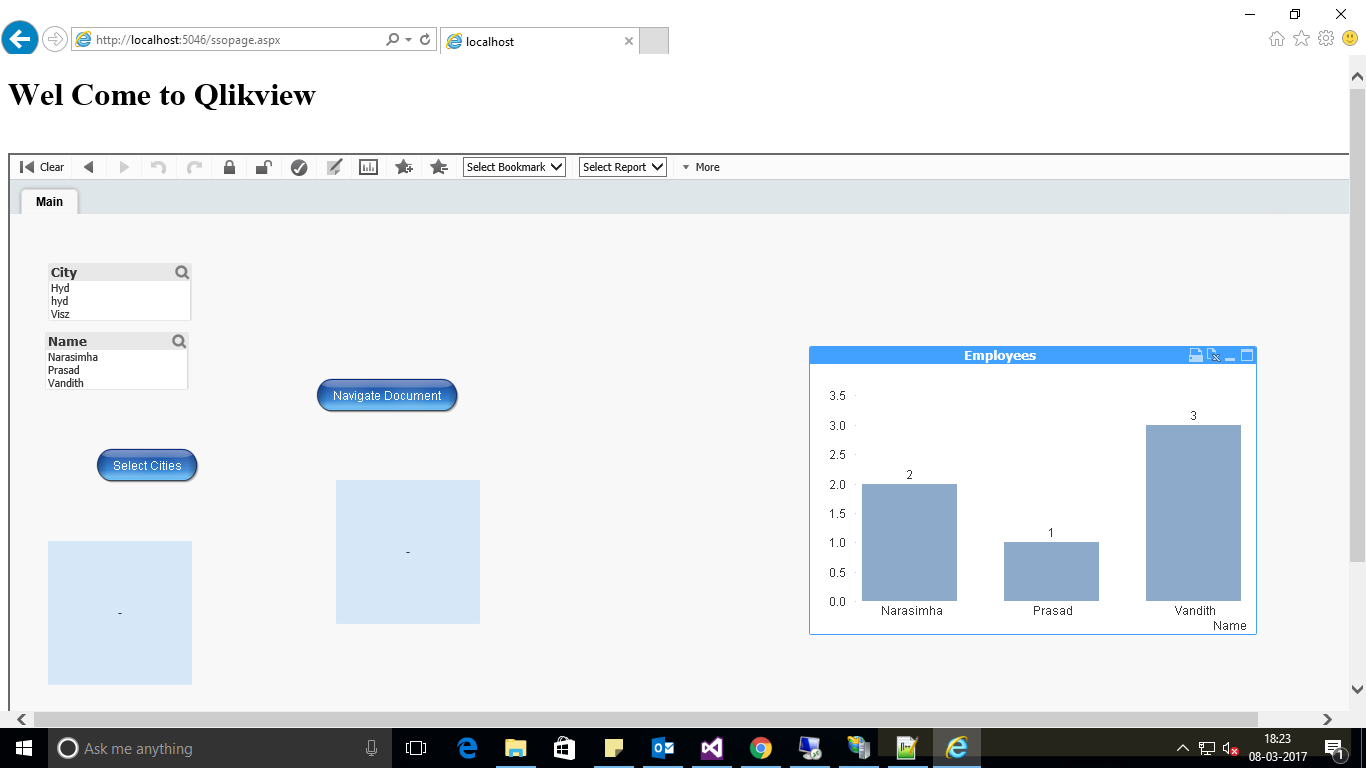The image size is (1366, 768).
Task: Open the Windows Start menu
Action: click(24, 748)
